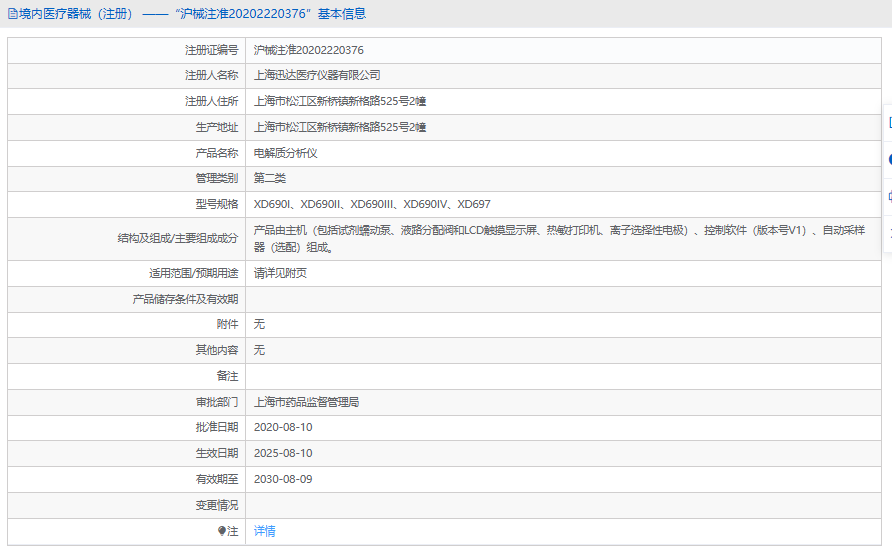Open the 详情 details link
This screenshot has height=547, width=892.
[x=264, y=531]
